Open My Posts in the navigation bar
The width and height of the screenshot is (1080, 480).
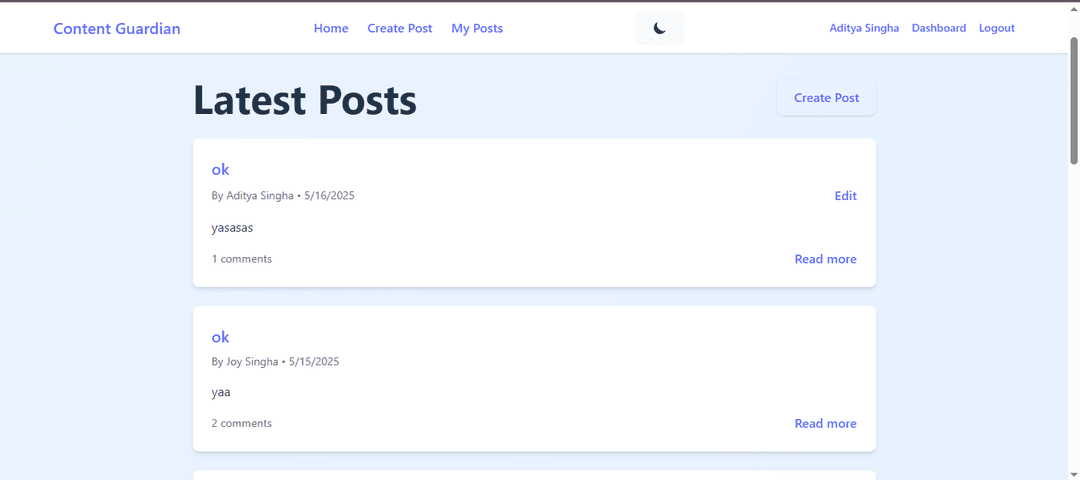point(477,28)
